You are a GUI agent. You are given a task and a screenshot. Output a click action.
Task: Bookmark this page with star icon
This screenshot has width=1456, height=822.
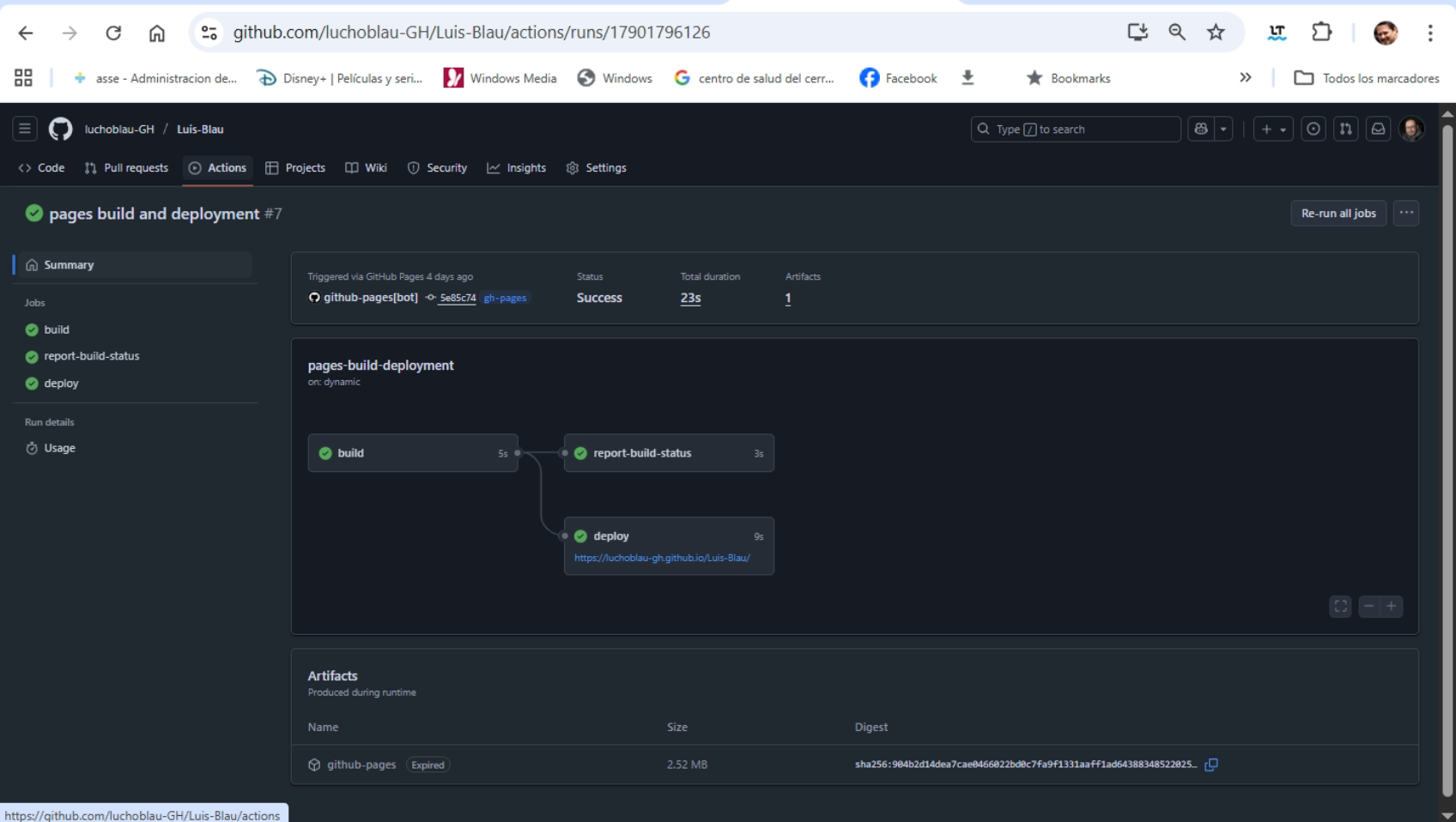(x=1216, y=33)
